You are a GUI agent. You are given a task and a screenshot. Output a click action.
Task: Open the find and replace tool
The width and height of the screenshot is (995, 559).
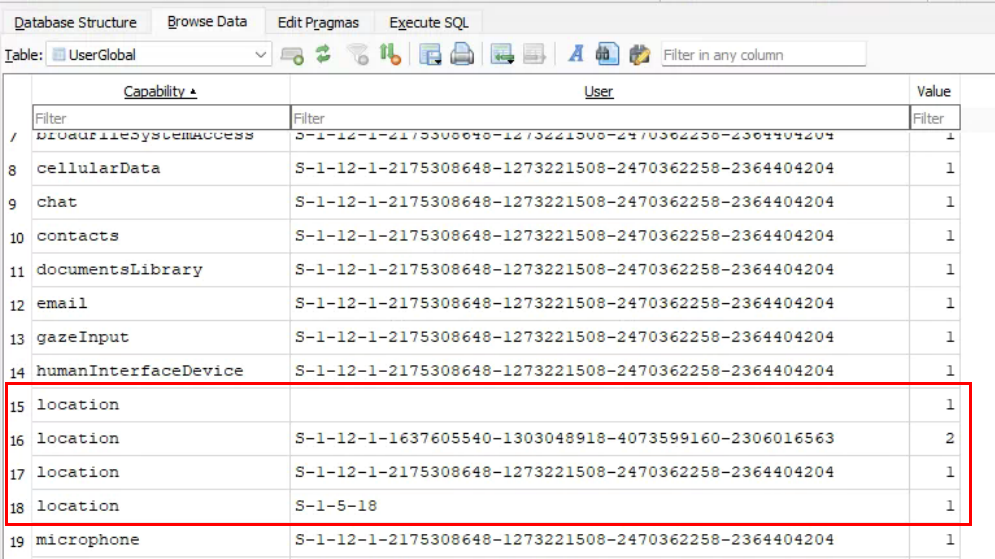639,55
